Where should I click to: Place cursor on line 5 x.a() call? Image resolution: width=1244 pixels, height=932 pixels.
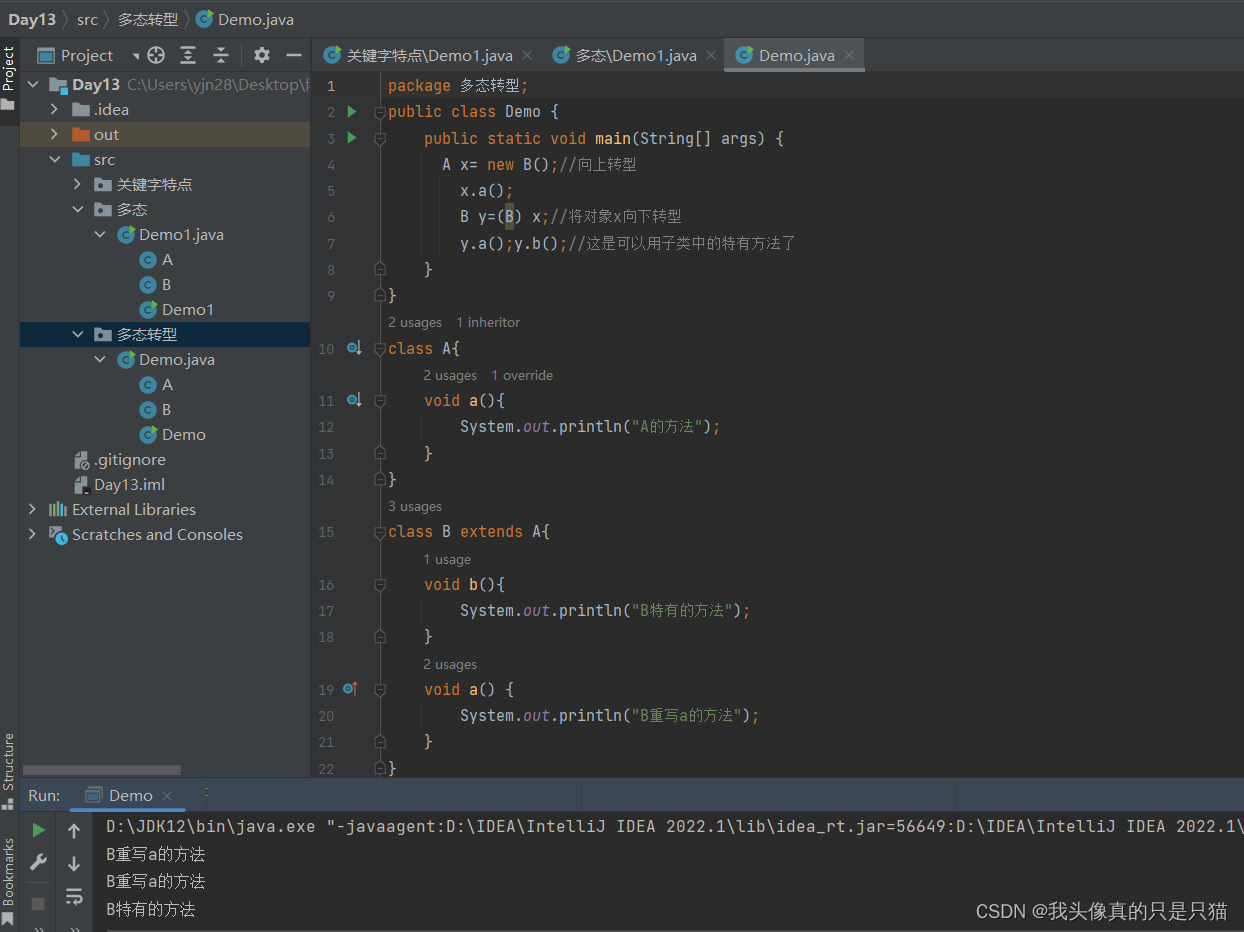pyautogui.click(x=486, y=191)
